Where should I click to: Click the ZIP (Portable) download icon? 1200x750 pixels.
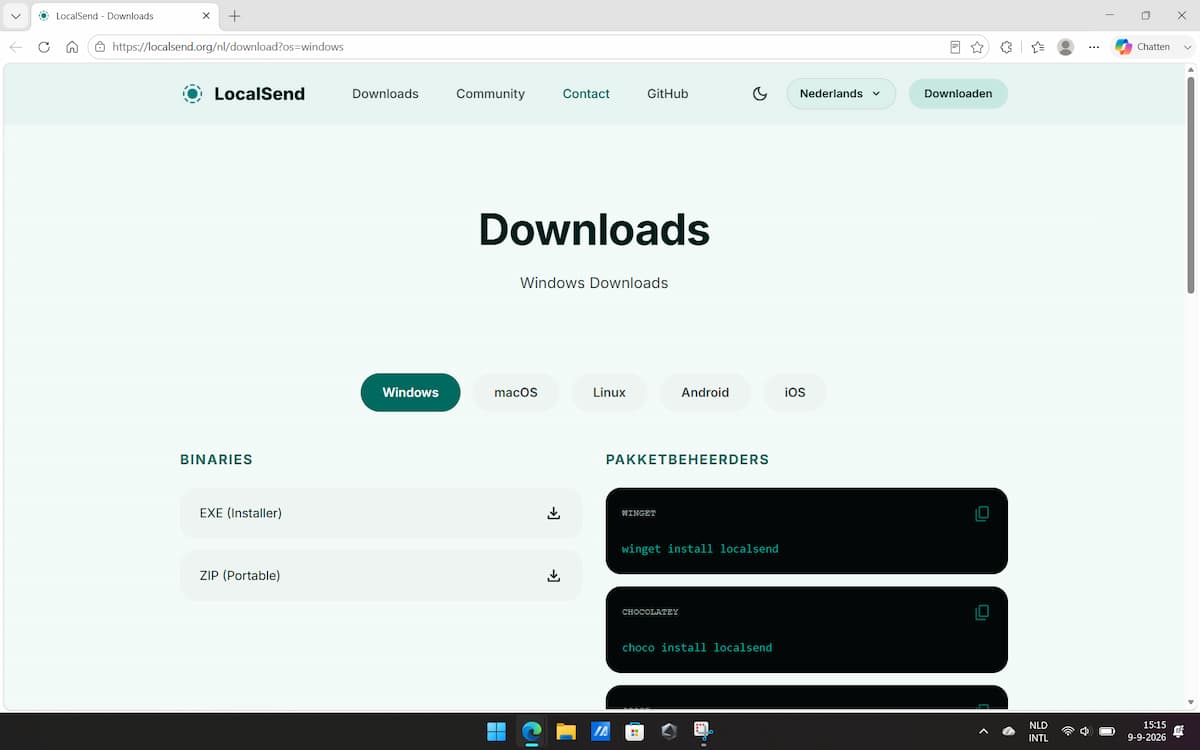pos(554,576)
